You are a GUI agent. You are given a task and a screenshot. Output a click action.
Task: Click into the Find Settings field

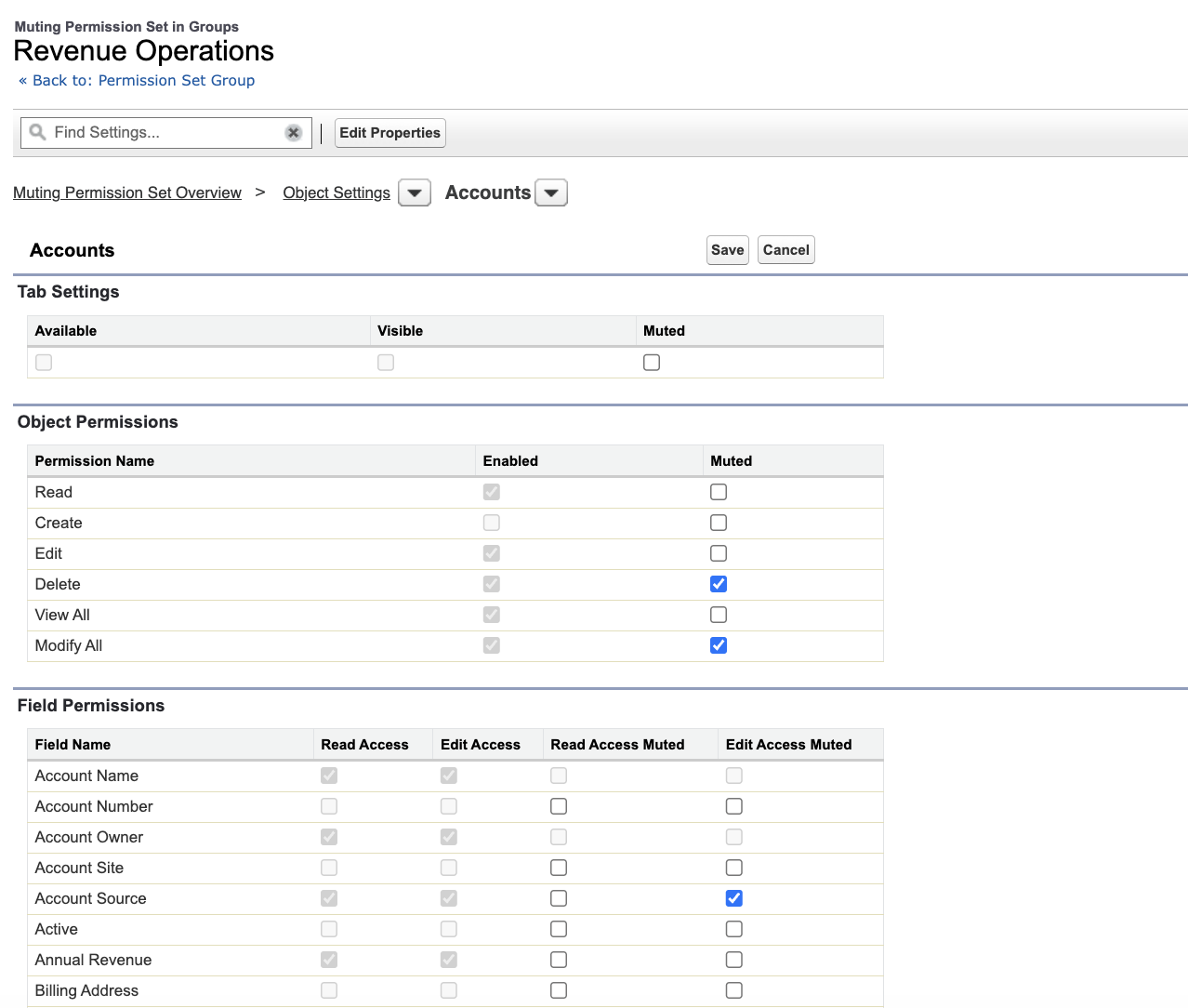(166, 133)
